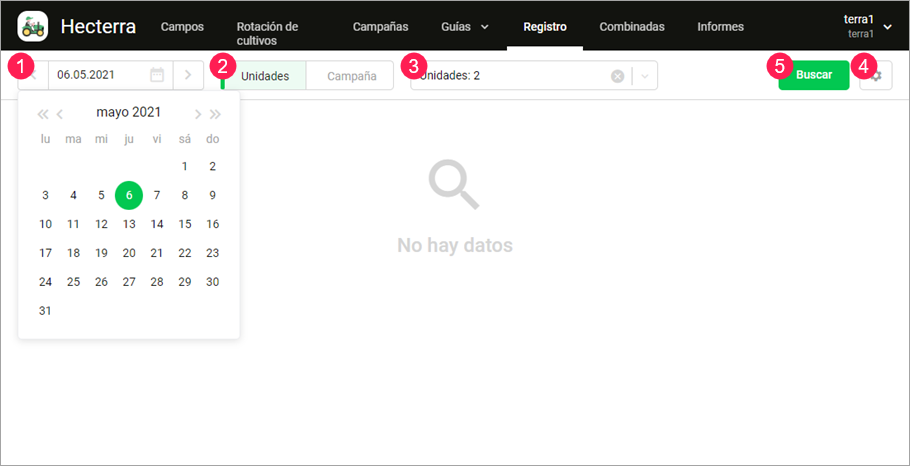Viewport: 910px width, 466px height.
Task: Select day 3 in calendar
Action: (45, 195)
